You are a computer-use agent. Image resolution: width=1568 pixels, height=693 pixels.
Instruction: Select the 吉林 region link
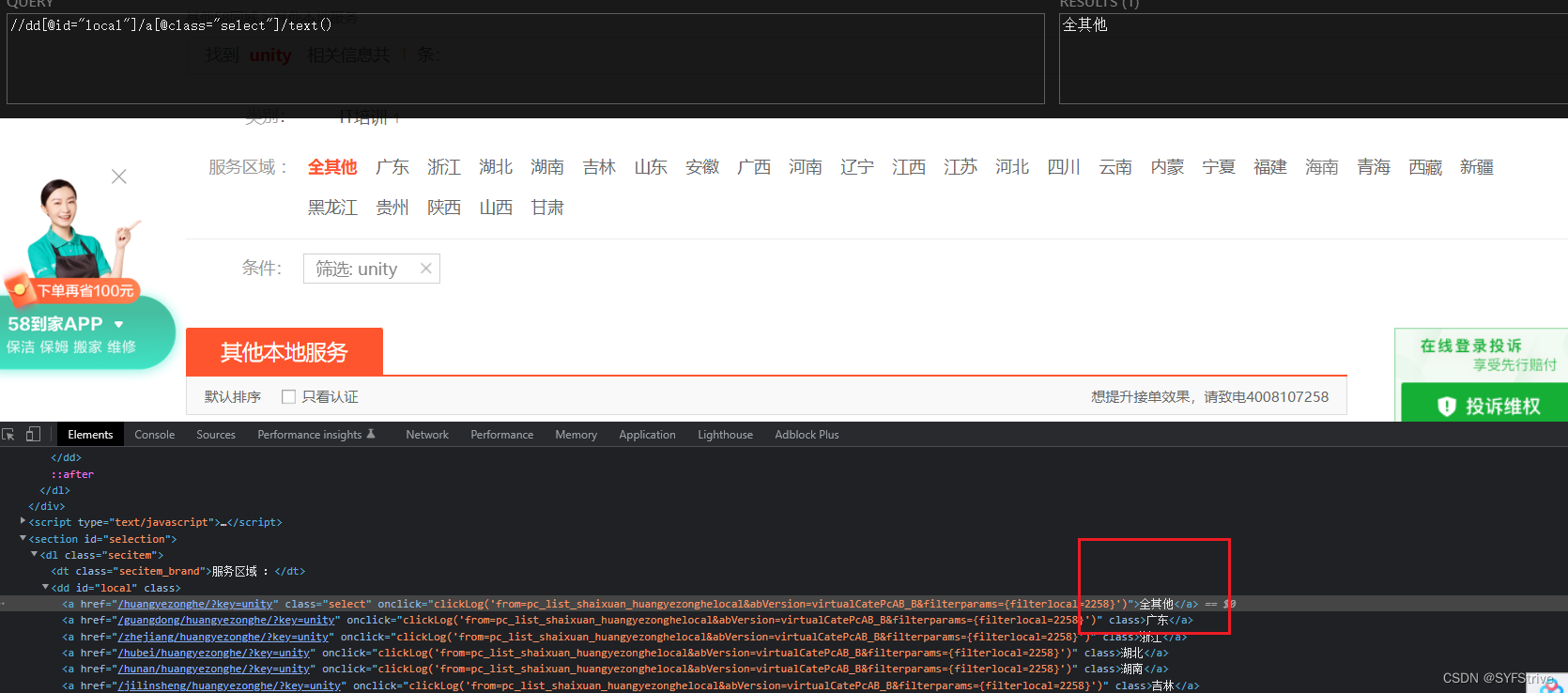pyautogui.click(x=599, y=167)
